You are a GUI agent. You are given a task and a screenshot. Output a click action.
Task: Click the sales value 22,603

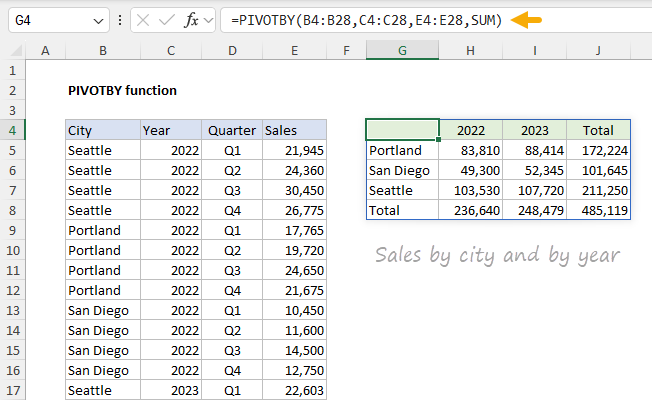pos(294,390)
